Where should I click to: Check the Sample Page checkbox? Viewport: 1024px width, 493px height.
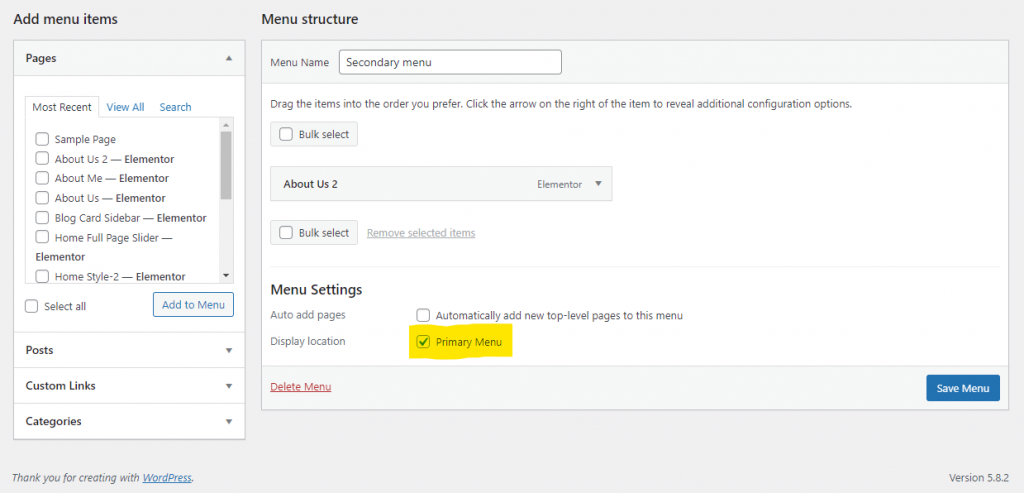42,139
